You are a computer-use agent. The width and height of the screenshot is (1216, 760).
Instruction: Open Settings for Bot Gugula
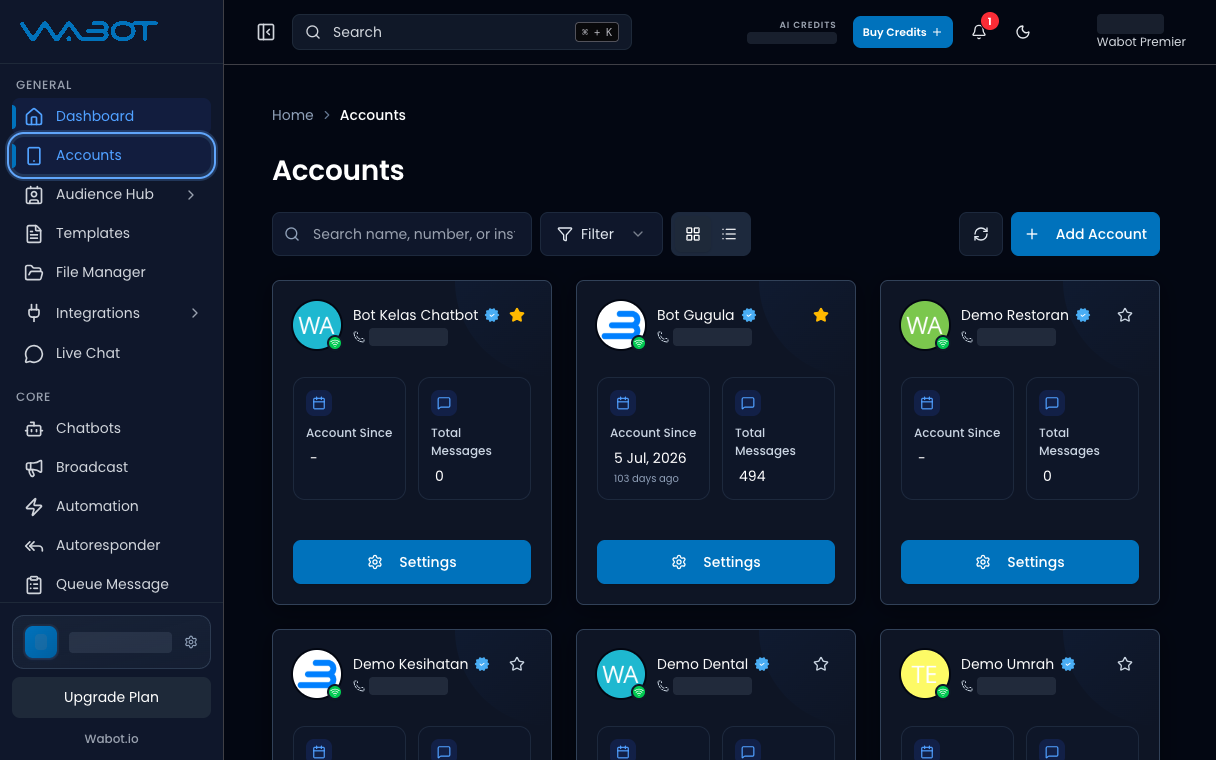coord(716,562)
